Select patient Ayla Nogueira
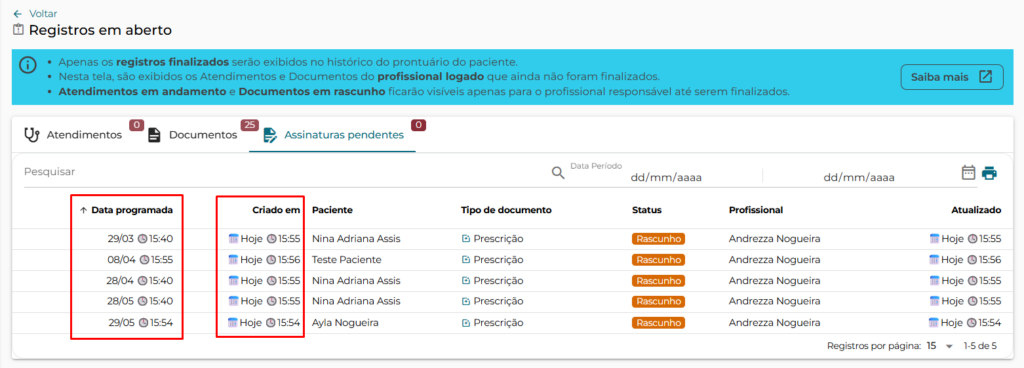The height and width of the screenshot is (368, 1024). (x=345, y=322)
